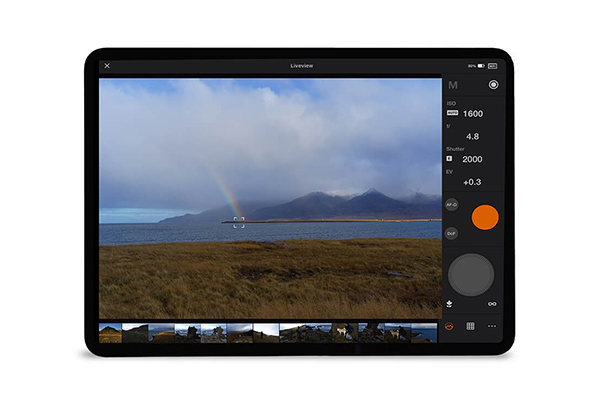Change the f/4.8 aperture value

point(472,137)
